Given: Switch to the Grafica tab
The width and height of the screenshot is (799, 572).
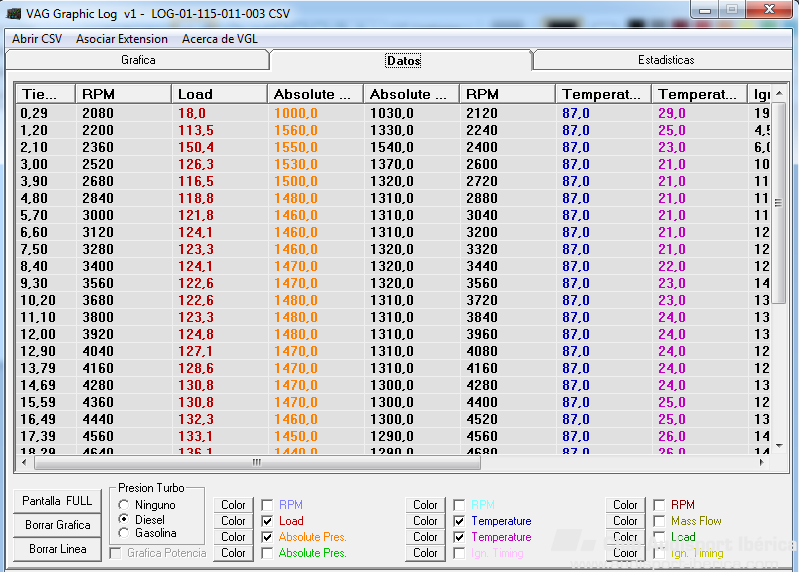Looking at the screenshot, I should 138,60.
